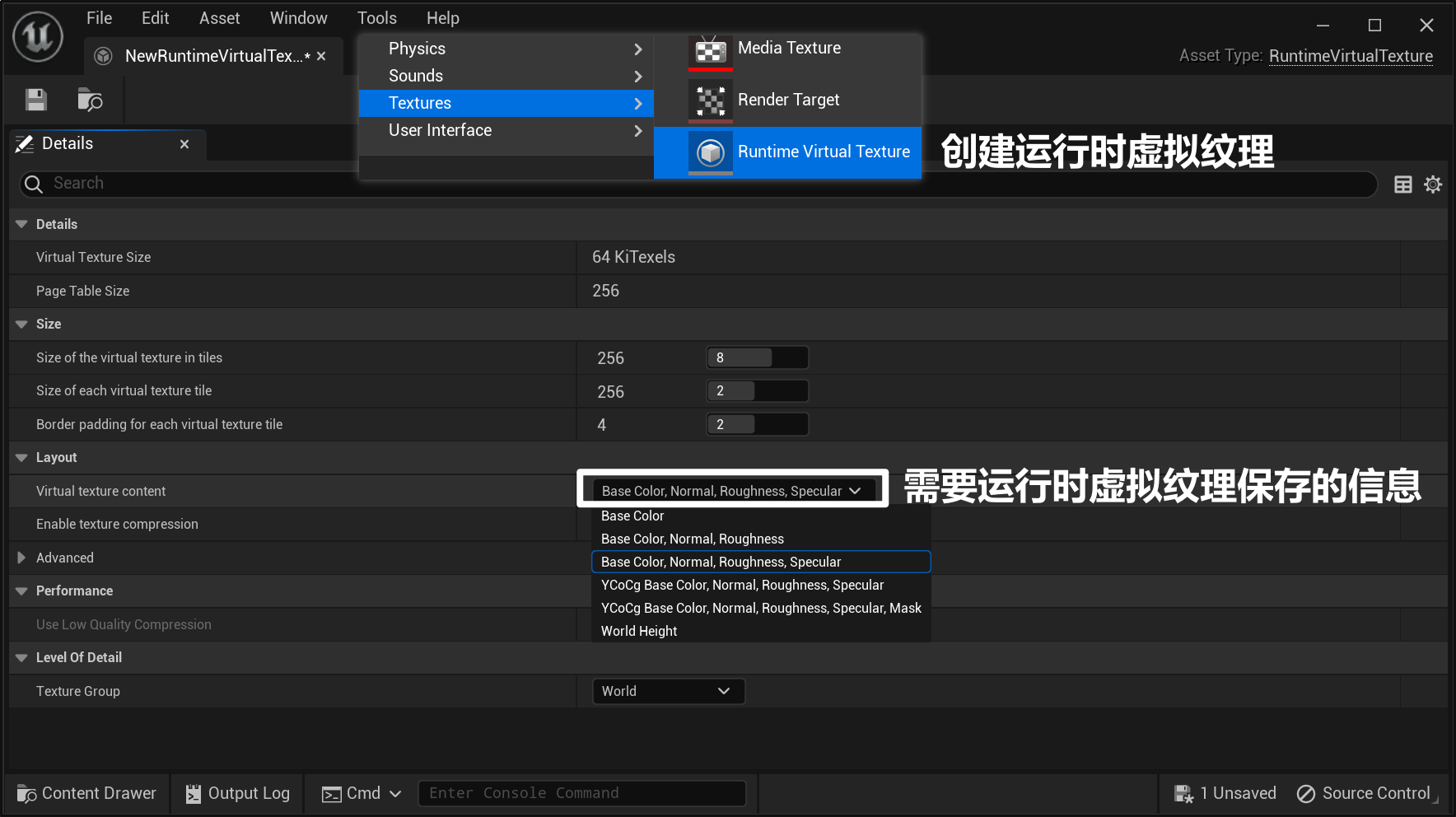Open the File menu

pos(100,18)
